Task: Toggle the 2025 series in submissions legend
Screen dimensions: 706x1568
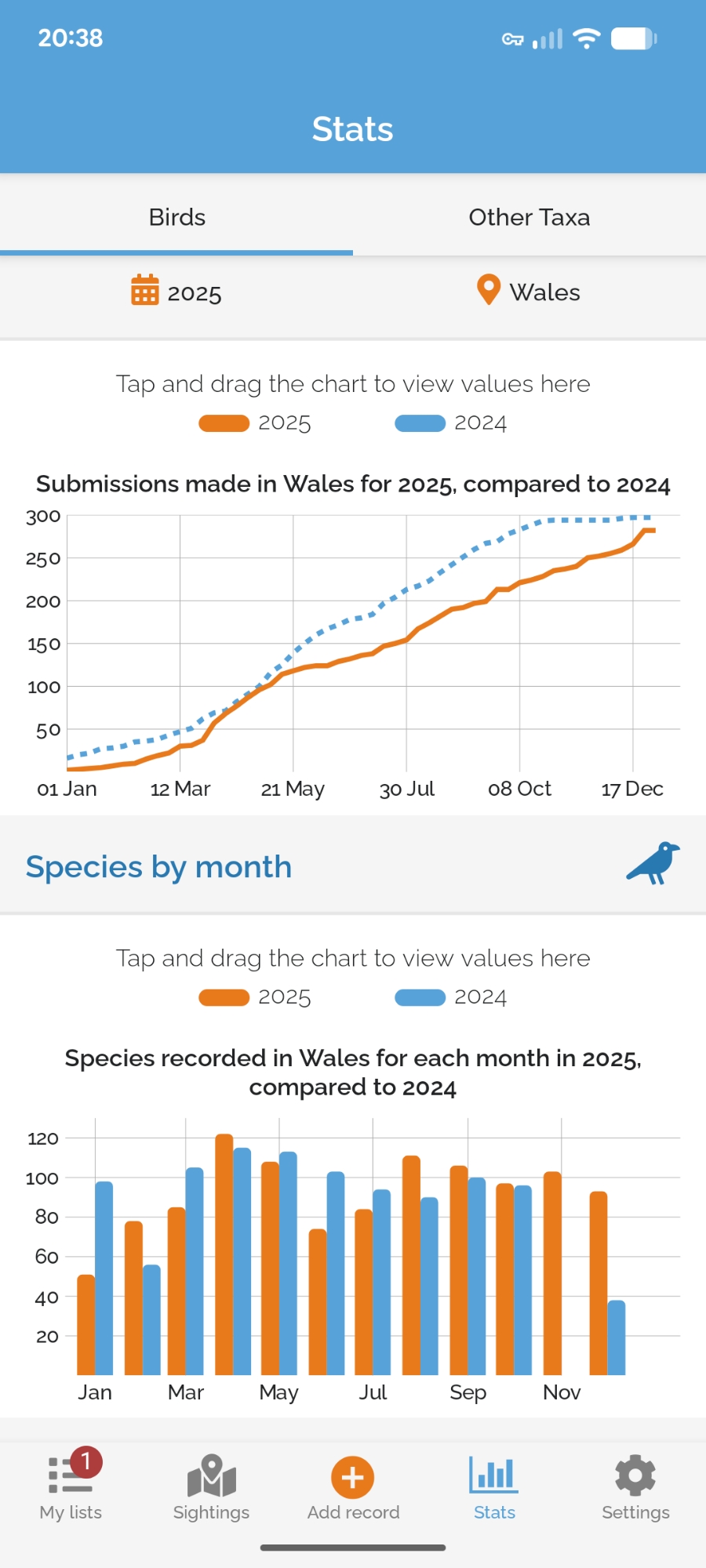Action: tap(255, 423)
